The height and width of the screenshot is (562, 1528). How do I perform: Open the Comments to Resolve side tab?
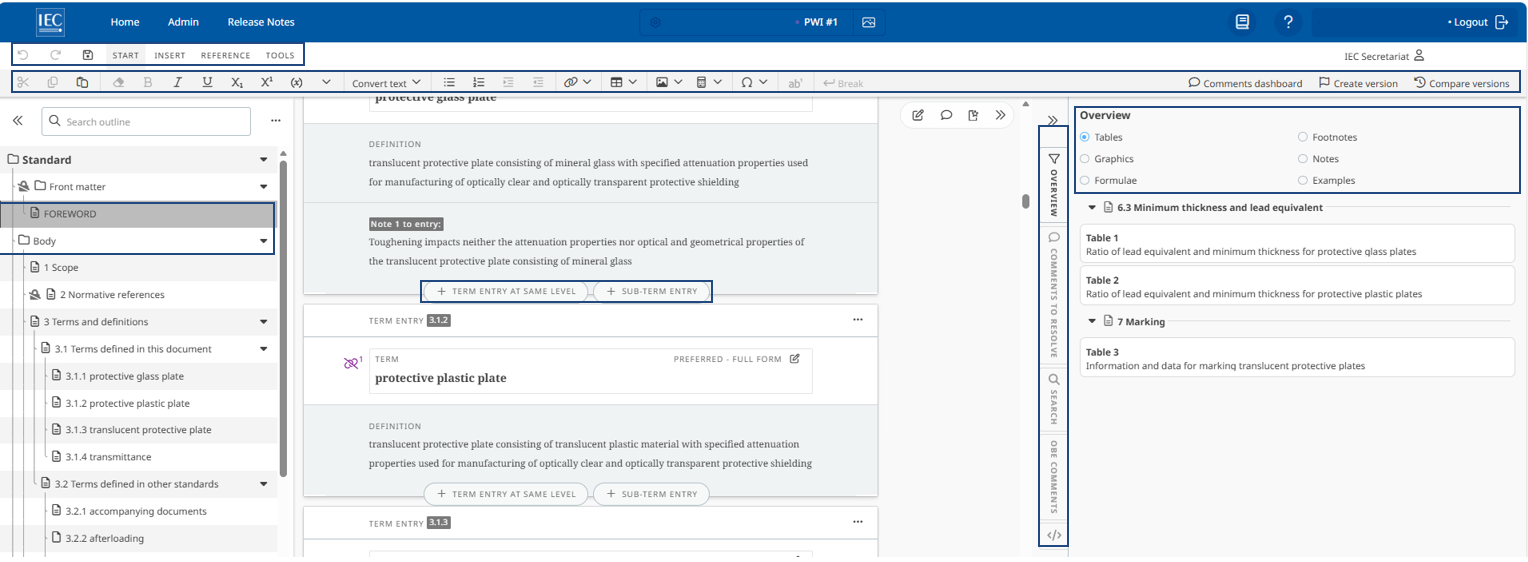click(x=1053, y=296)
